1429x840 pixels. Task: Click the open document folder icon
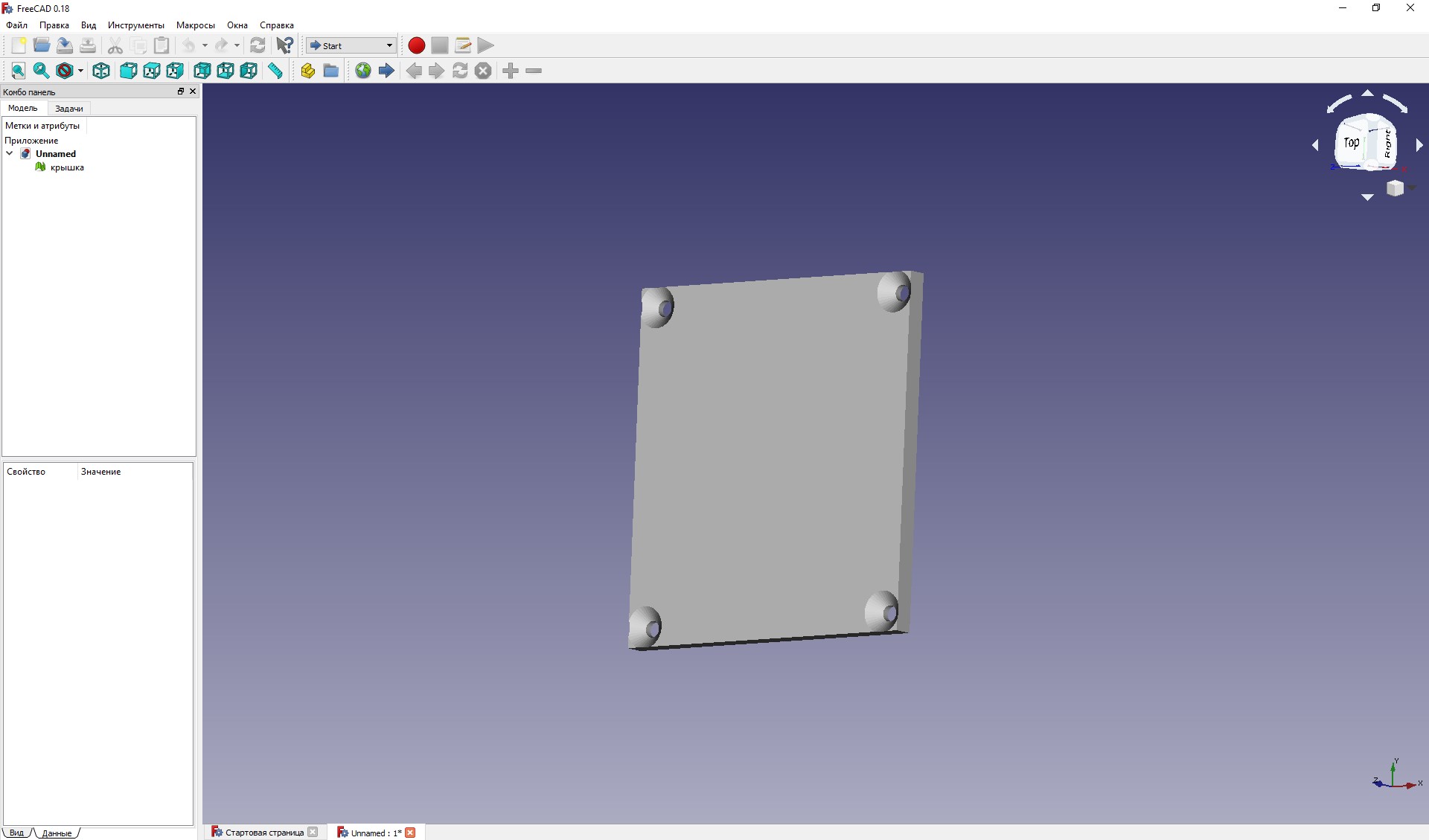coord(42,45)
